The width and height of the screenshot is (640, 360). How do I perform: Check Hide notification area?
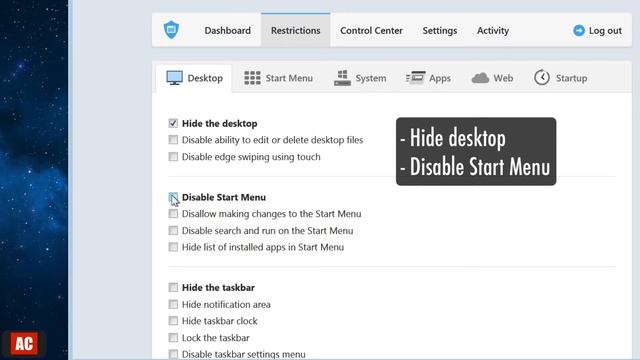tap(173, 304)
